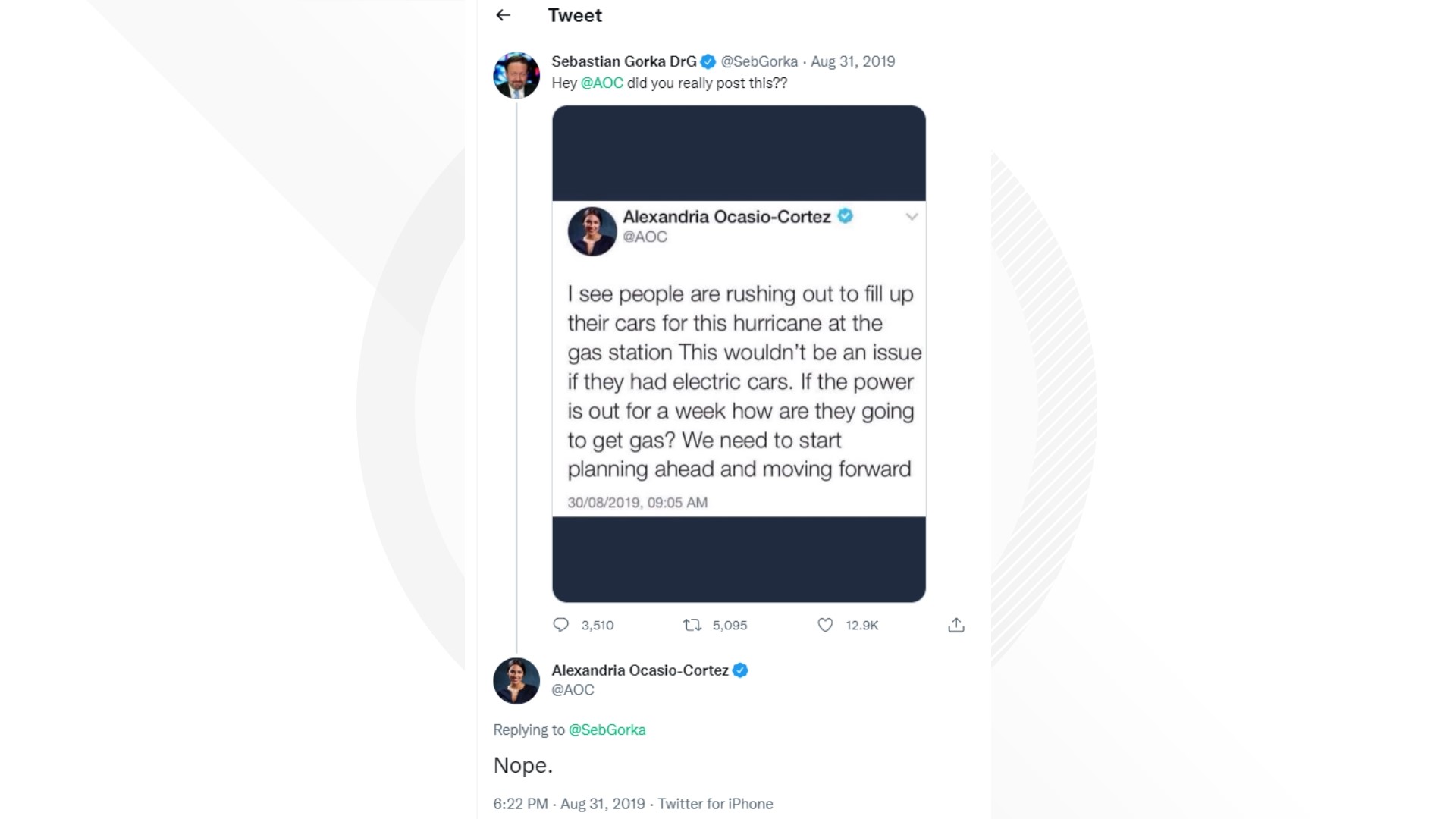Image resolution: width=1456 pixels, height=819 pixels.
Task: Click the Aug 31, 2019 timestamp link
Action: (x=853, y=61)
